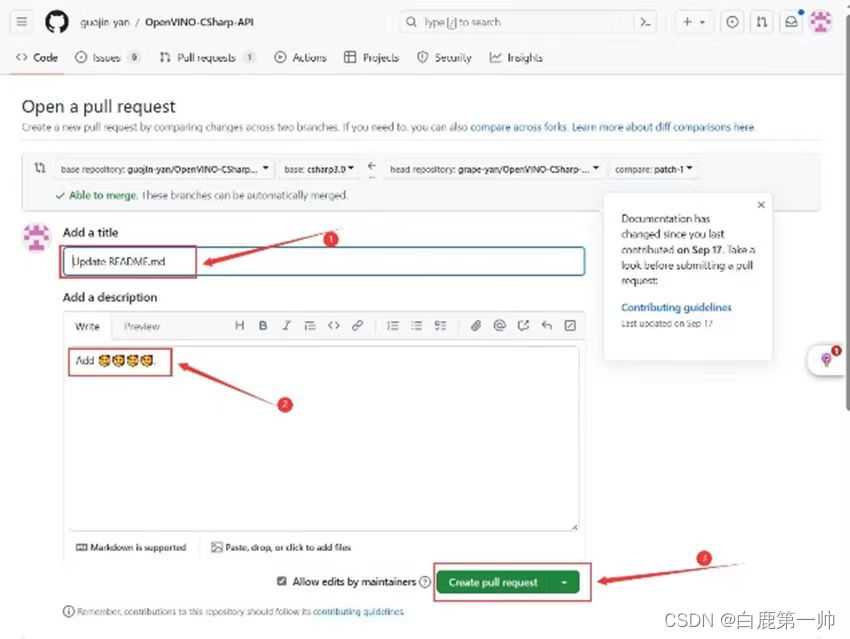850x639 pixels.
Task: Add a task list
Action: tap(440, 326)
